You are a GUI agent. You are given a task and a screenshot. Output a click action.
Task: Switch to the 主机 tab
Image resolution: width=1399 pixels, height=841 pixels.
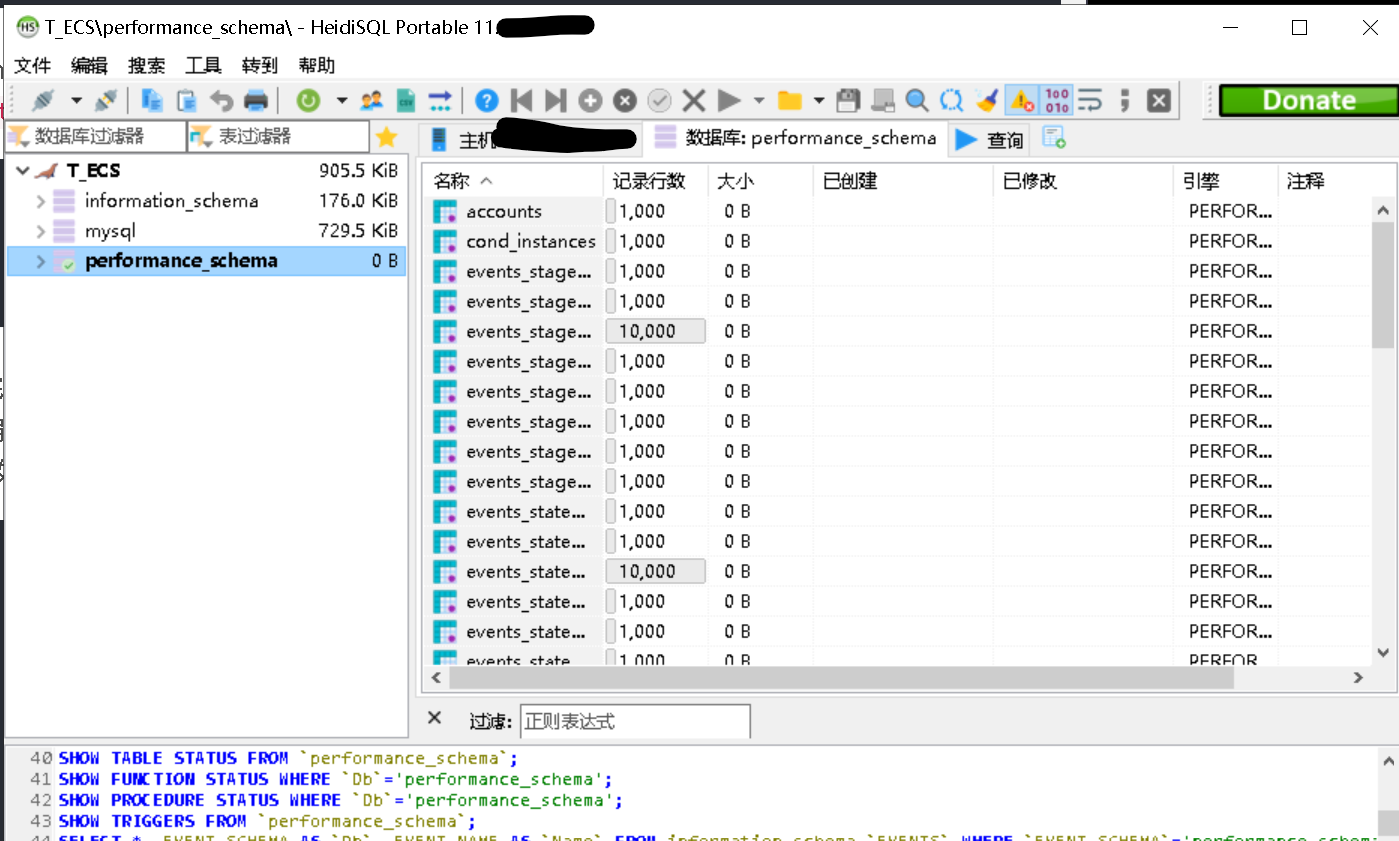(530, 139)
